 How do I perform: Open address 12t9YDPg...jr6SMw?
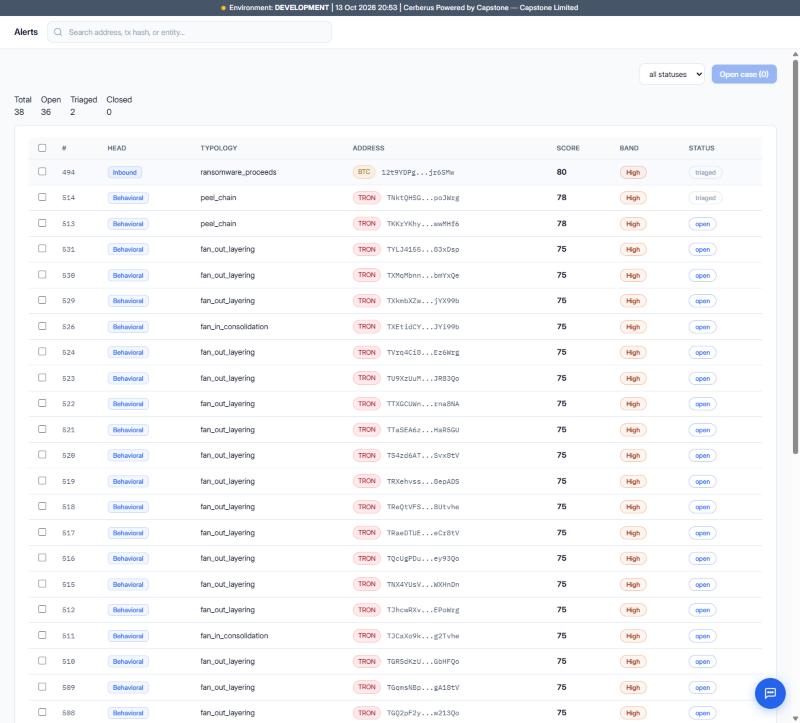[418, 172]
